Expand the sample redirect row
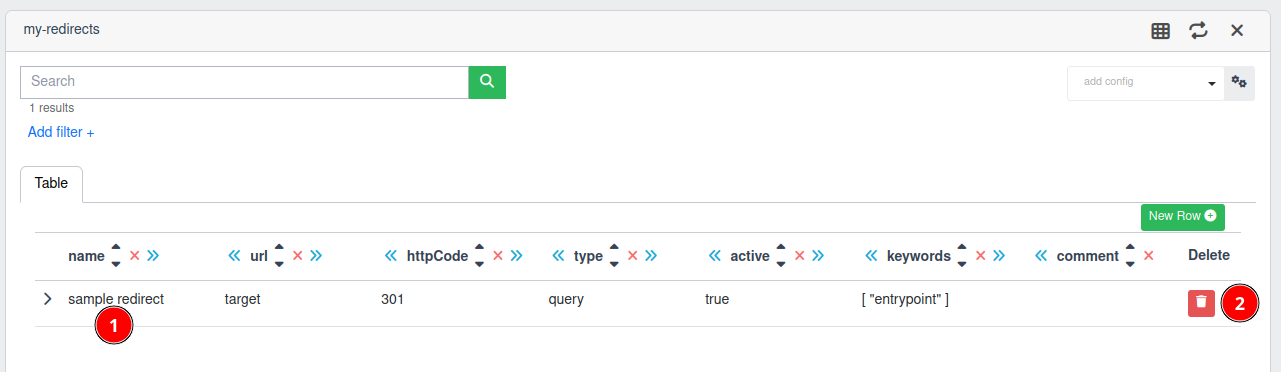Screen dimensions: 1281x372 click(47, 299)
